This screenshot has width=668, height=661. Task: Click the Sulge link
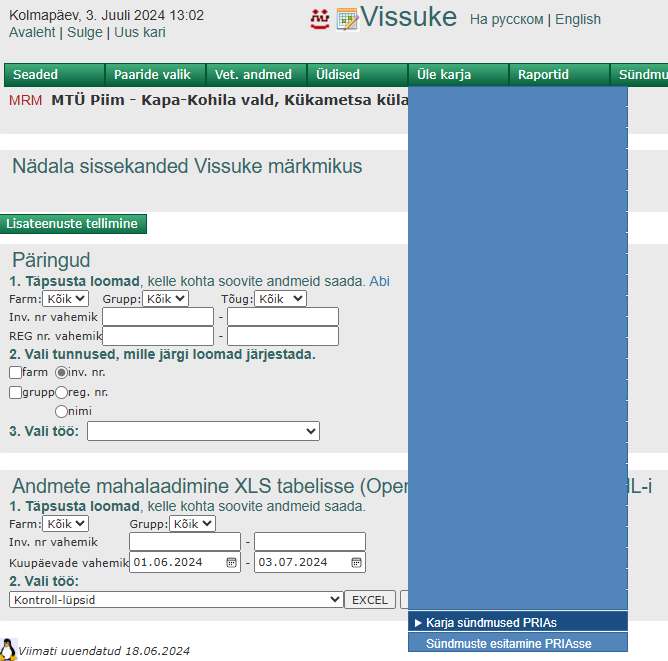click(85, 32)
